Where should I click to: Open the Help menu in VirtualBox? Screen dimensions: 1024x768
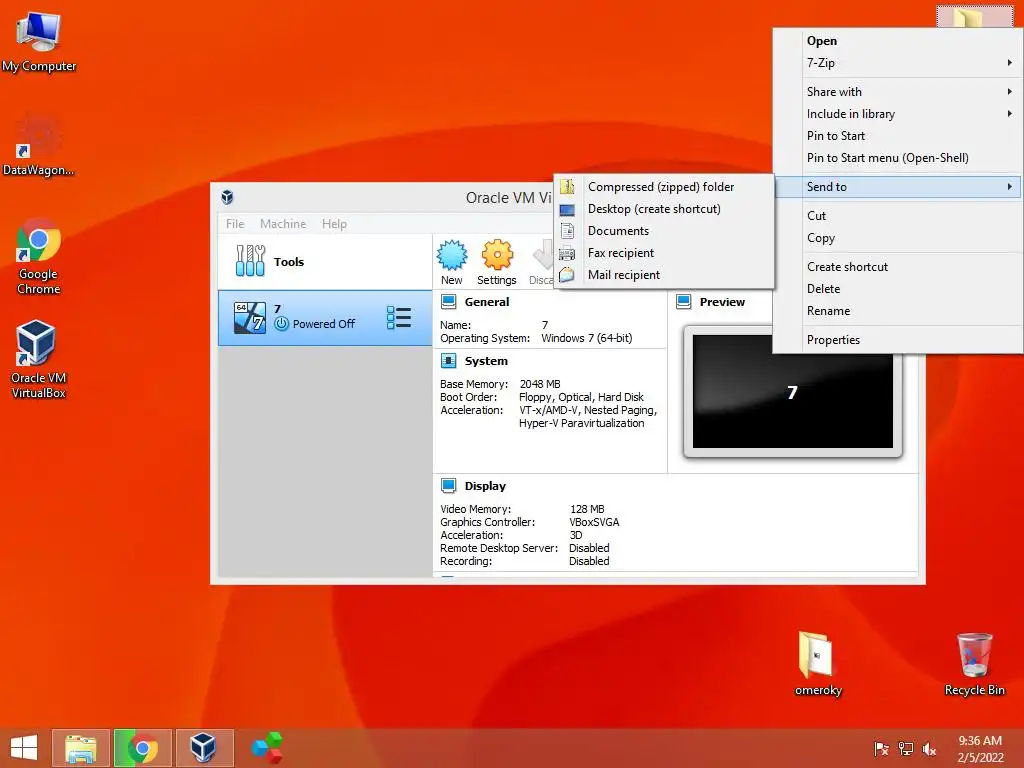pyautogui.click(x=334, y=223)
